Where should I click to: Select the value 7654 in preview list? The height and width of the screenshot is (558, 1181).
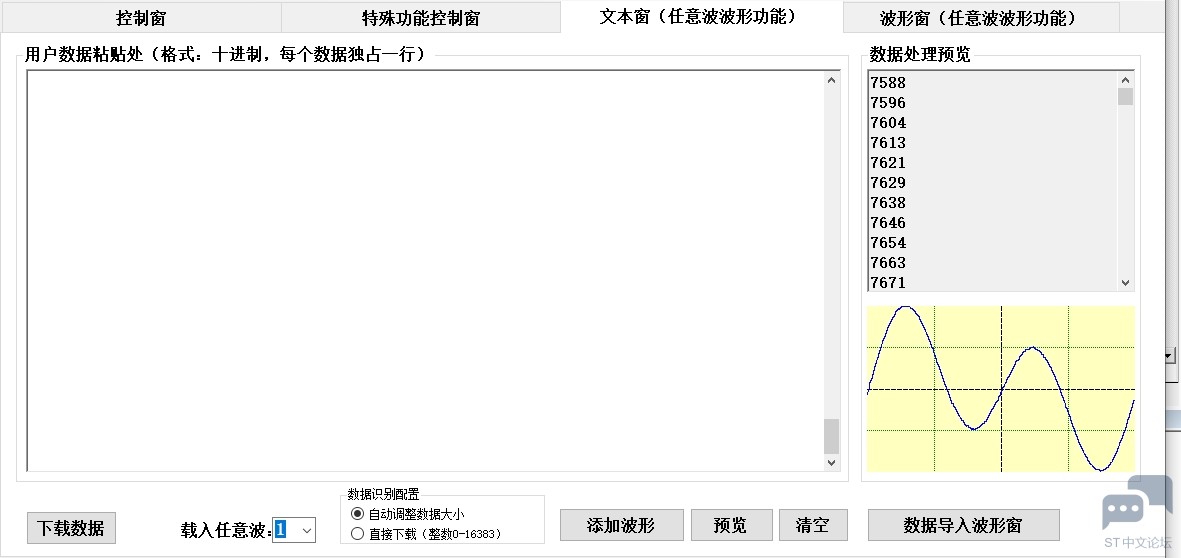(x=888, y=242)
